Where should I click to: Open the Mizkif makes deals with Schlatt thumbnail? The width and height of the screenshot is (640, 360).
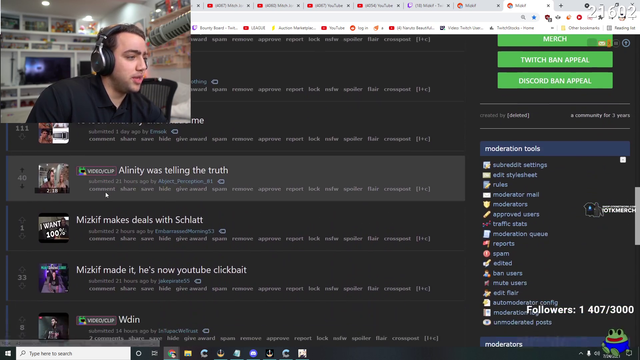[54, 228]
